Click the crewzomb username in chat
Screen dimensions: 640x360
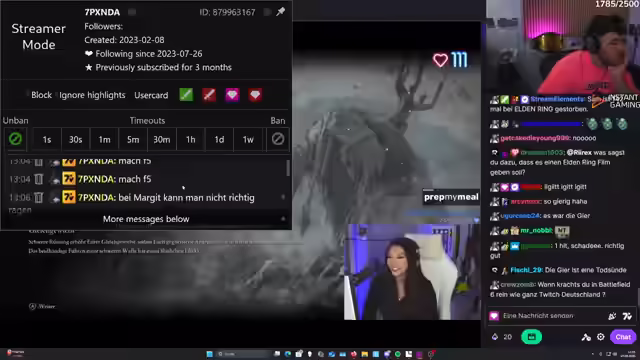click(x=518, y=284)
